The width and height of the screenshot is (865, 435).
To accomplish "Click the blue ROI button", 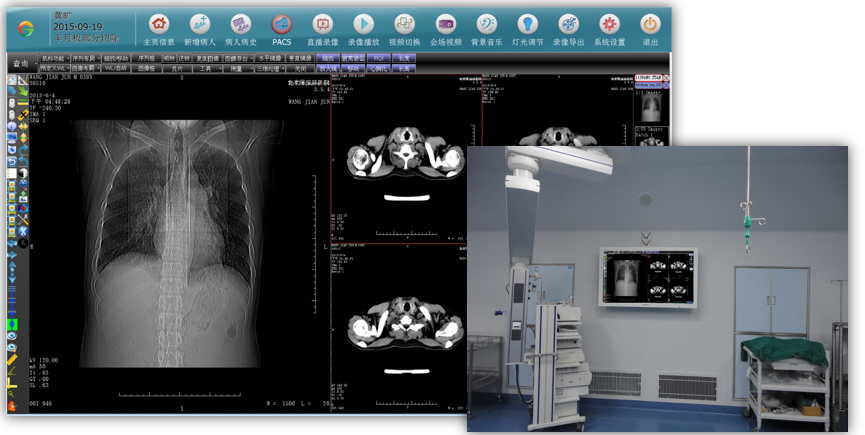I will [377, 59].
